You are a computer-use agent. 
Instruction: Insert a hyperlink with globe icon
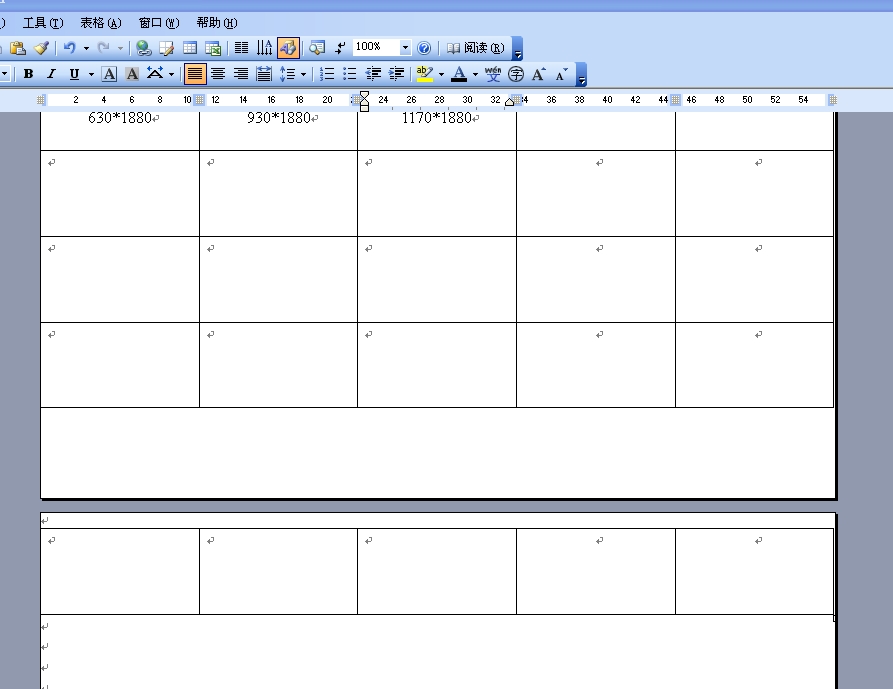point(144,48)
